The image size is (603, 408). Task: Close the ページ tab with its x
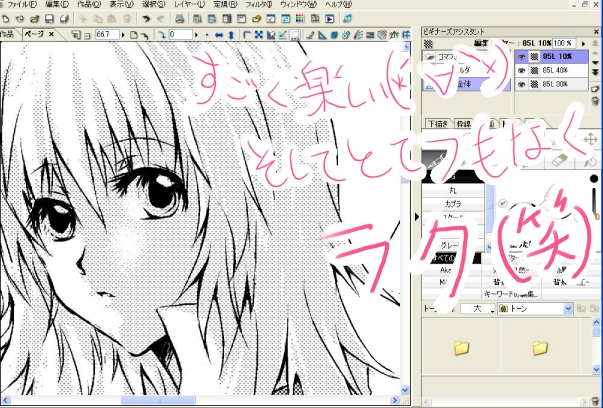point(51,34)
